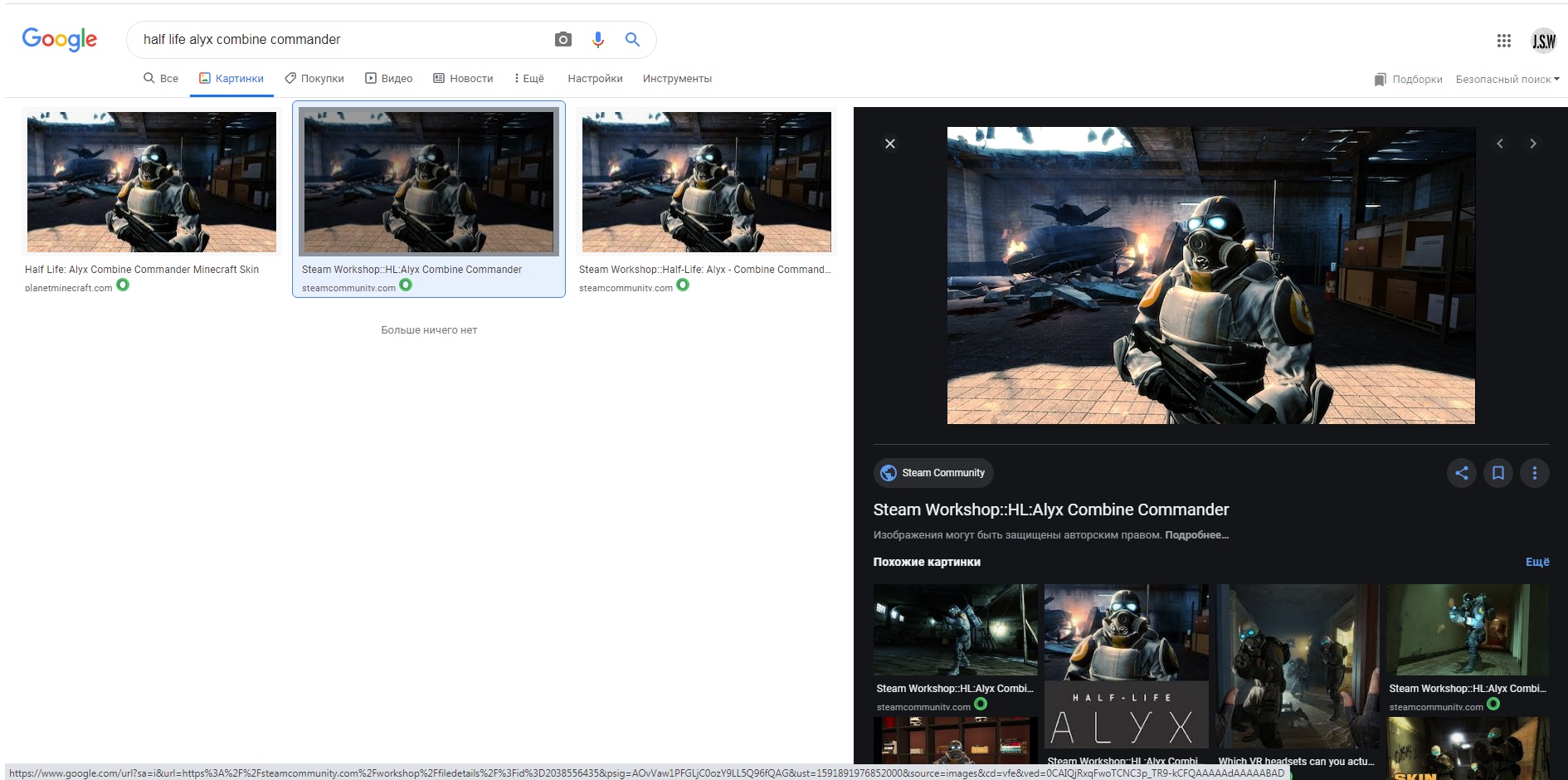
Task: Click Подробнее copyright details link
Action: [x=1196, y=535]
